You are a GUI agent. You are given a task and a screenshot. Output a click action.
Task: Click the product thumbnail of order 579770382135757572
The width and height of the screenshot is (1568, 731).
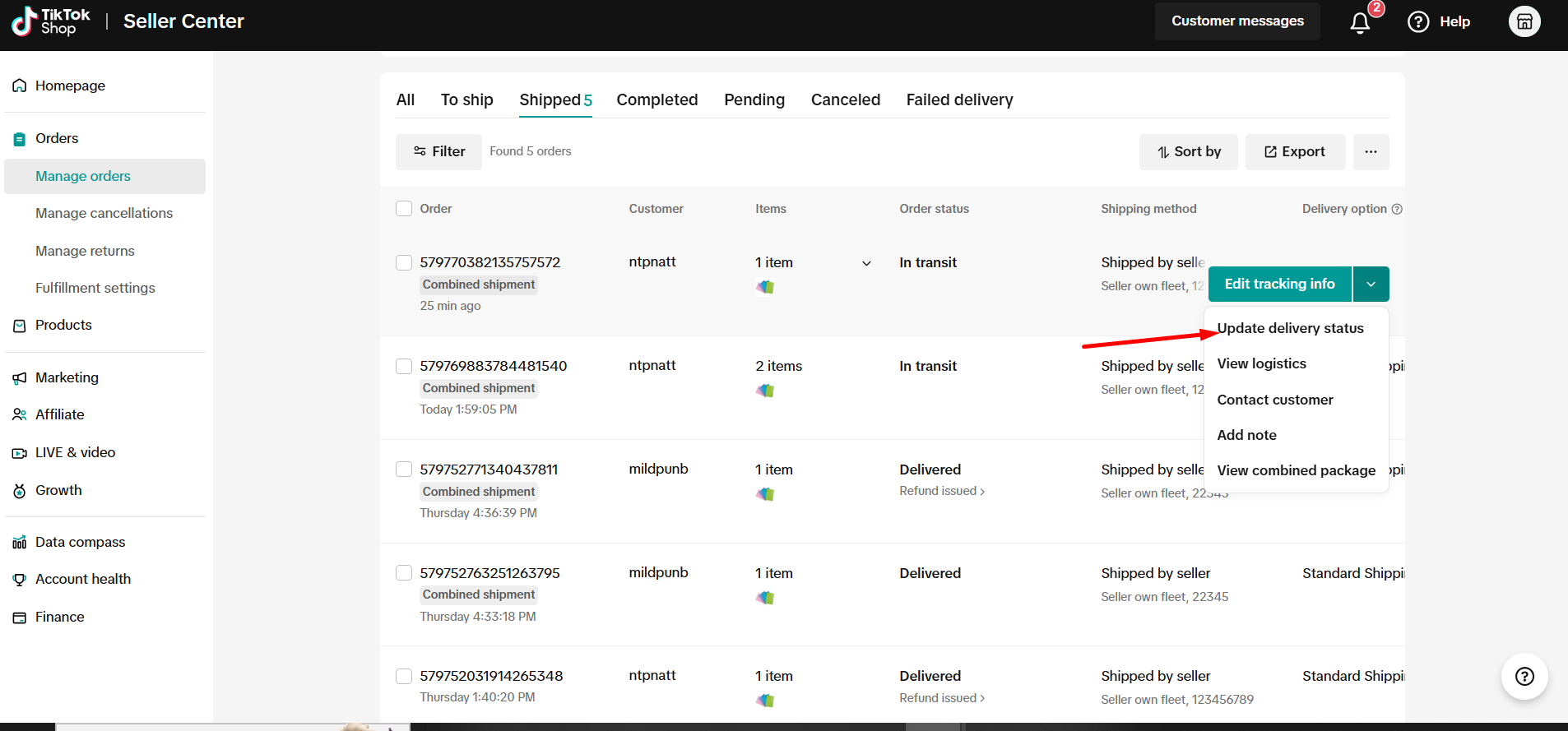(765, 287)
